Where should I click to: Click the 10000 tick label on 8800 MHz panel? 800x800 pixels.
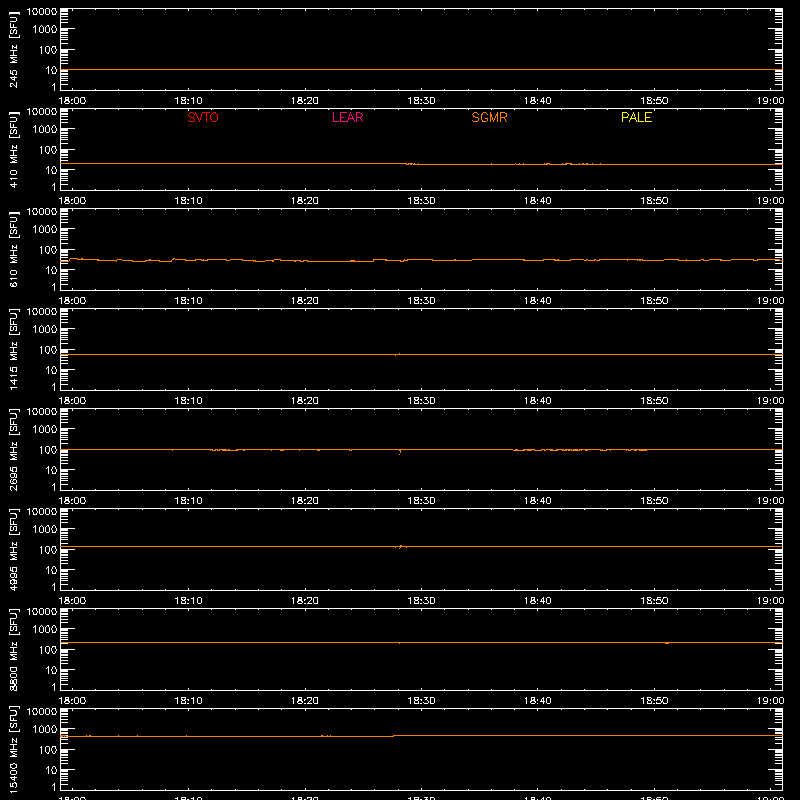tap(42, 612)
